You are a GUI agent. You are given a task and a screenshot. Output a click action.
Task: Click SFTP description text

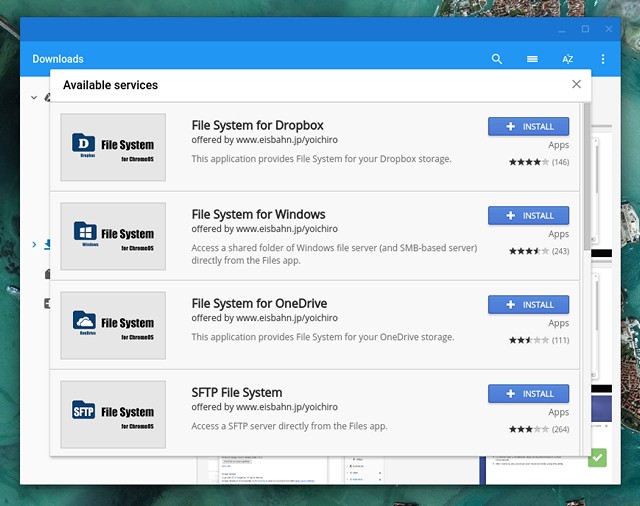pos(289,426)
